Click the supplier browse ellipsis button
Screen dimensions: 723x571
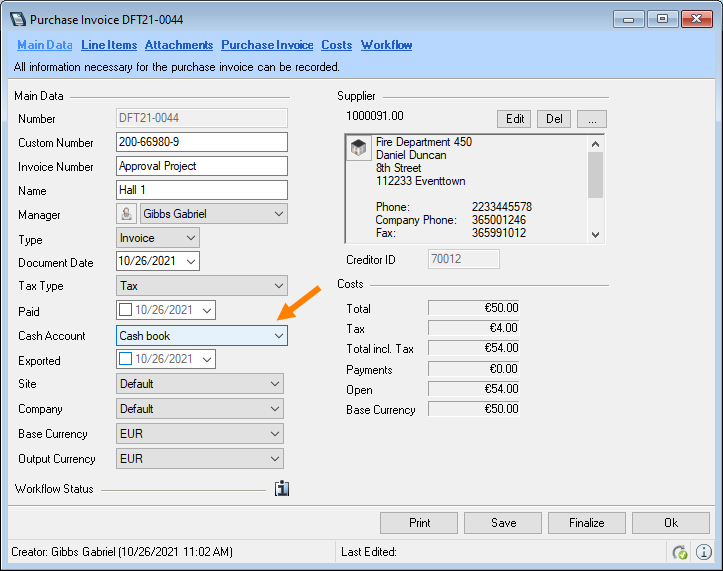coord(591,119)
